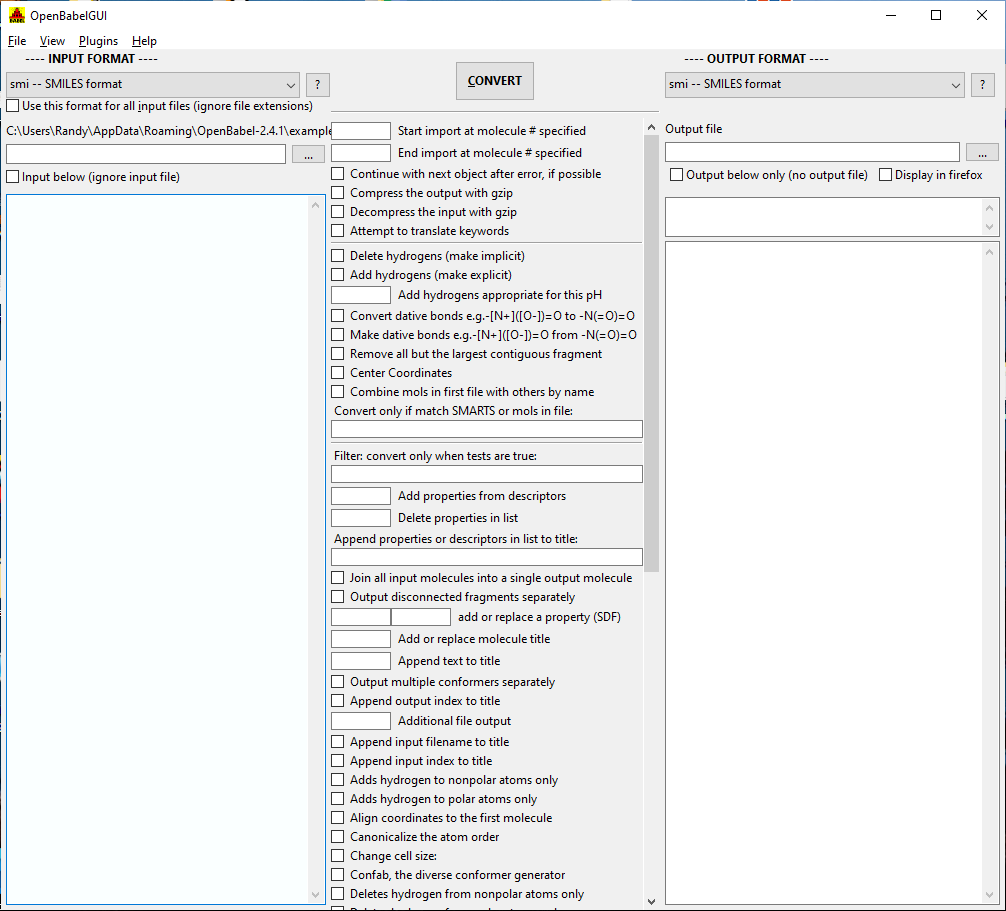
Task: Open the File menu
Action: click(17, 41)
